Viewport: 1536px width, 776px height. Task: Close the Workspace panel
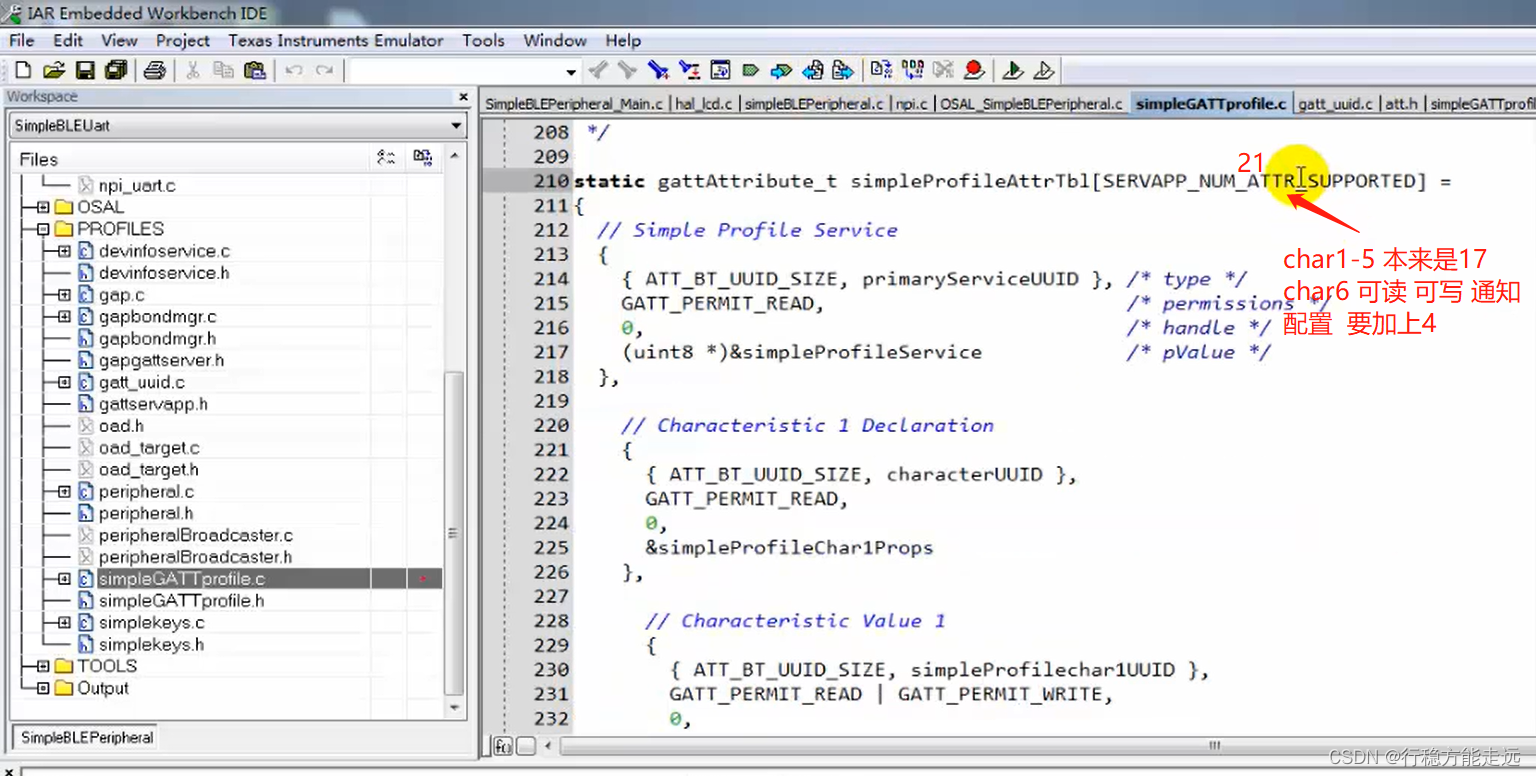click(x=463, y=97)
